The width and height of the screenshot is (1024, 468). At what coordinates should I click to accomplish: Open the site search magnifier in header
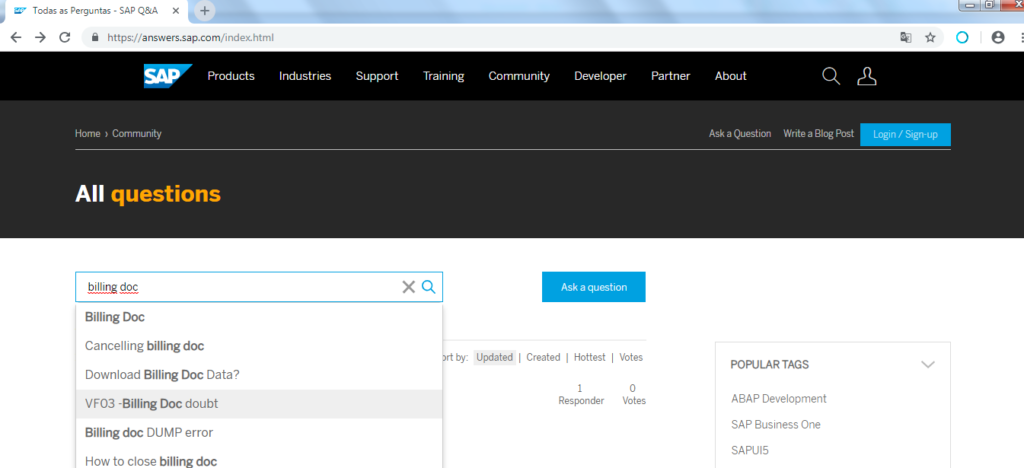[831, 76]
